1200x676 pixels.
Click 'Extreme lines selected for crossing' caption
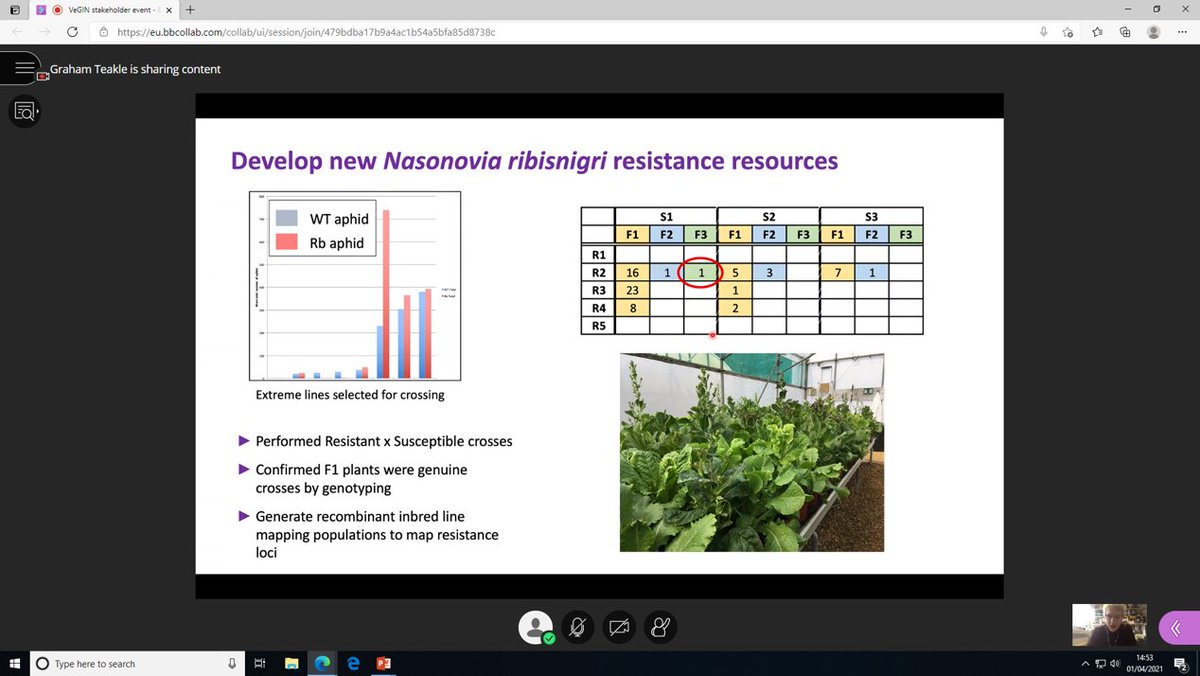click(x=349, y=395)
